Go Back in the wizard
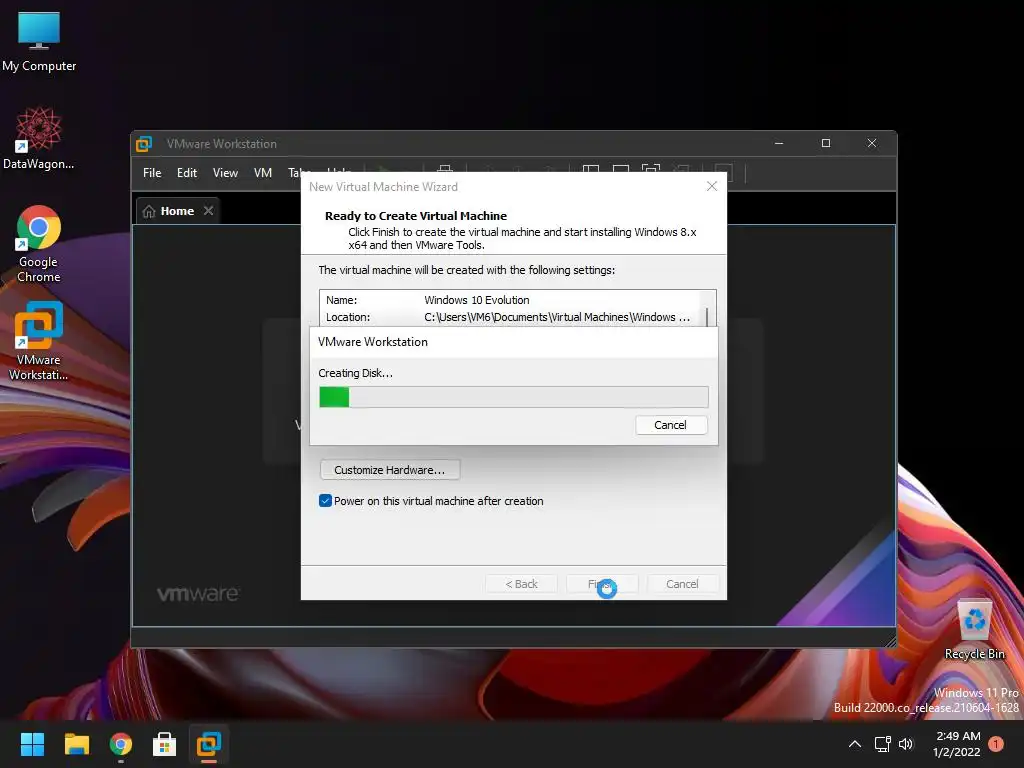Image resolution: width=1024 pixels, height=768 pixels. pyautogui.click(x=521, y=584)
